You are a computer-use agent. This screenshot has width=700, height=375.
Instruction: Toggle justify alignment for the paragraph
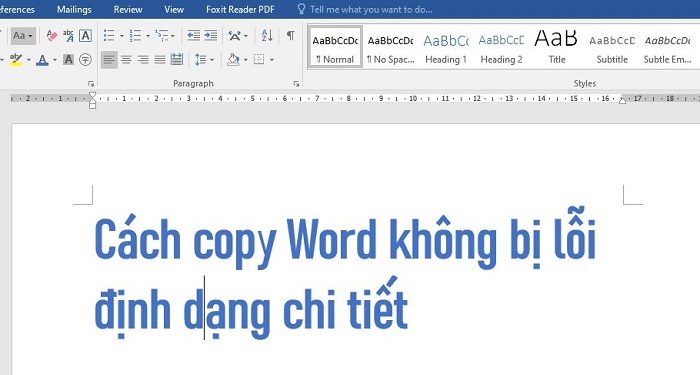pyautogui.click(x=160, y=59)
